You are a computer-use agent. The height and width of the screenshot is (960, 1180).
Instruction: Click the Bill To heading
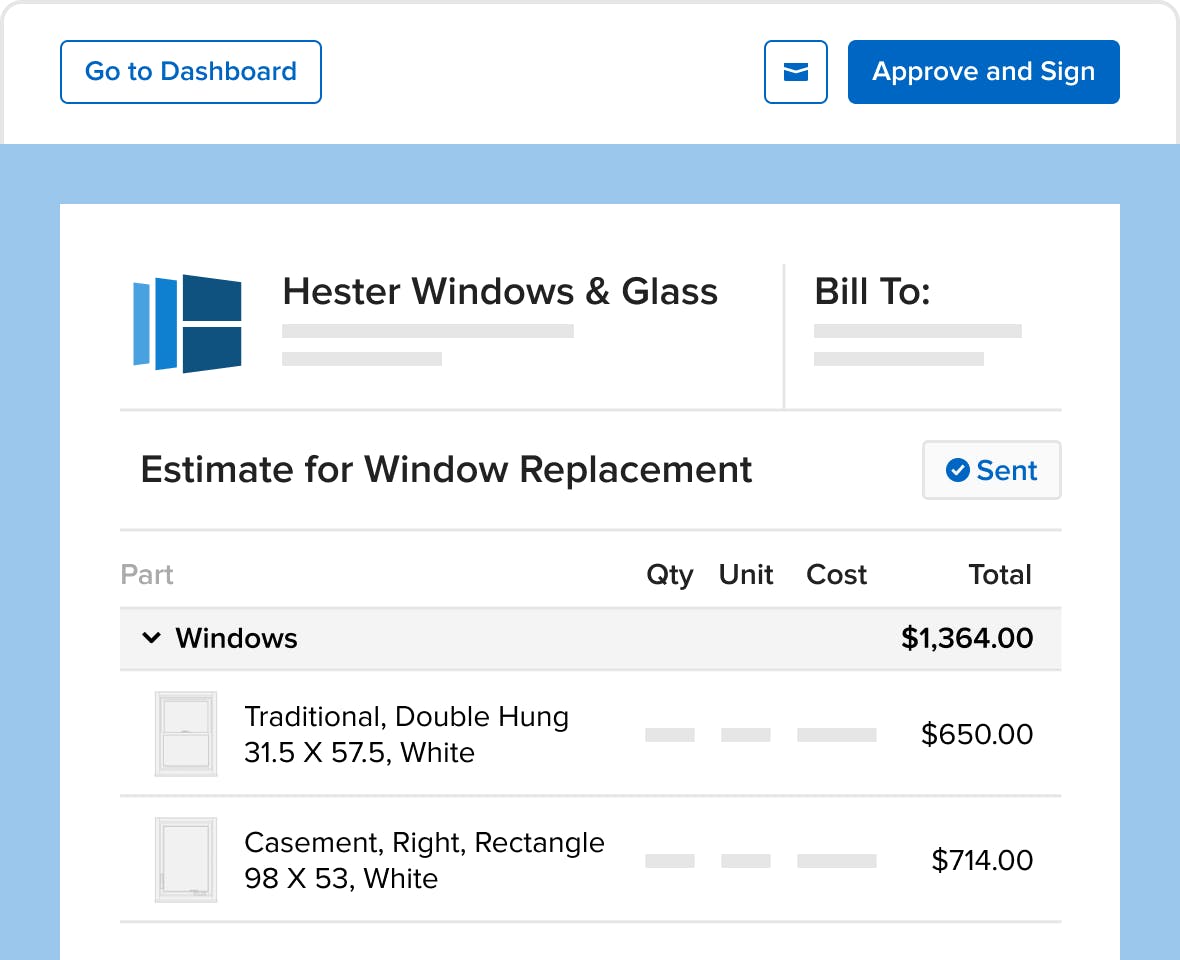pyautogui.click(x=872, y=292)
